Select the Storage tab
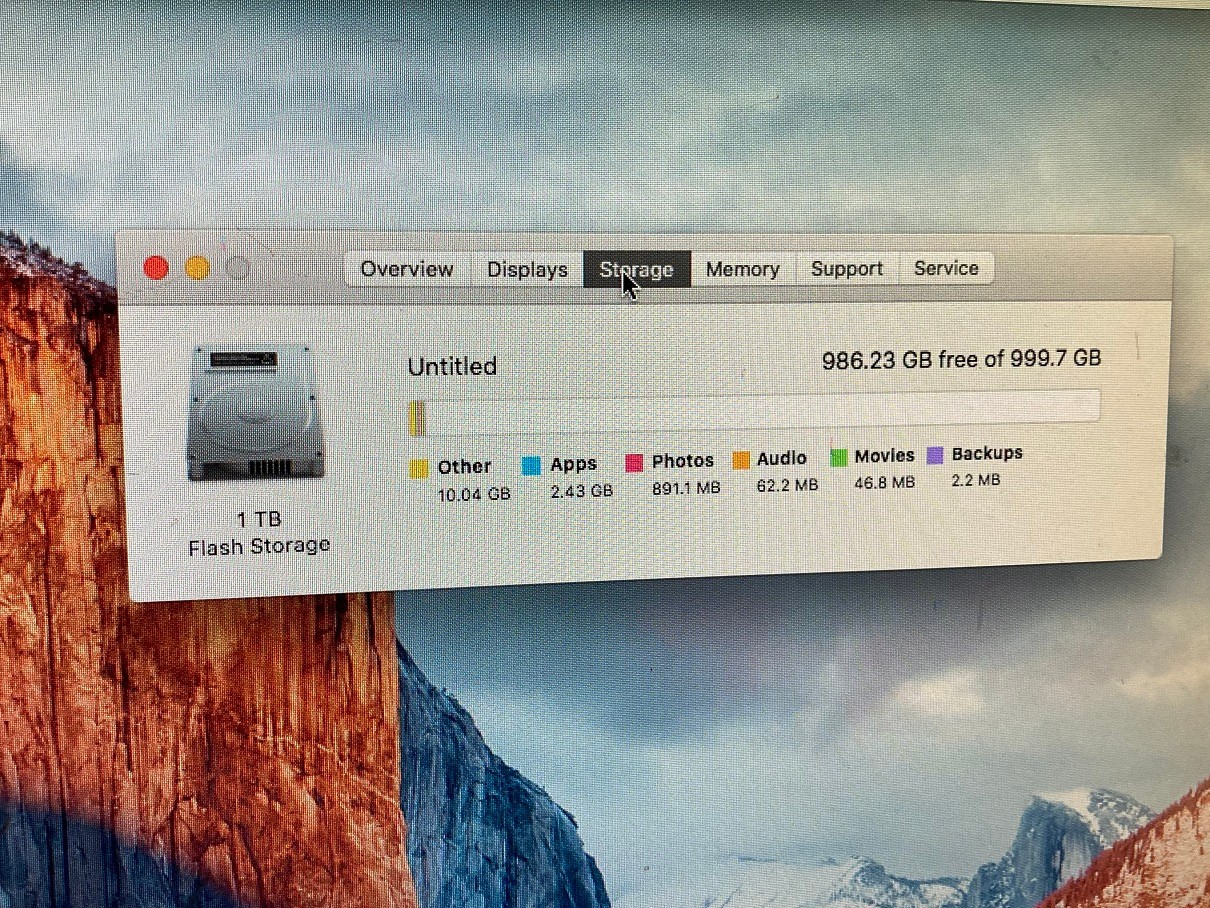This screenshot has height=908, width=1210. coord(637,269)
